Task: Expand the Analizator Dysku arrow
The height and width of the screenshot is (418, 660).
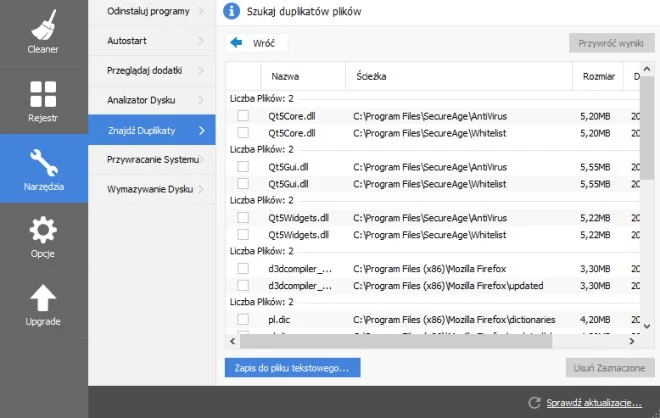Action: pos(201,100)
